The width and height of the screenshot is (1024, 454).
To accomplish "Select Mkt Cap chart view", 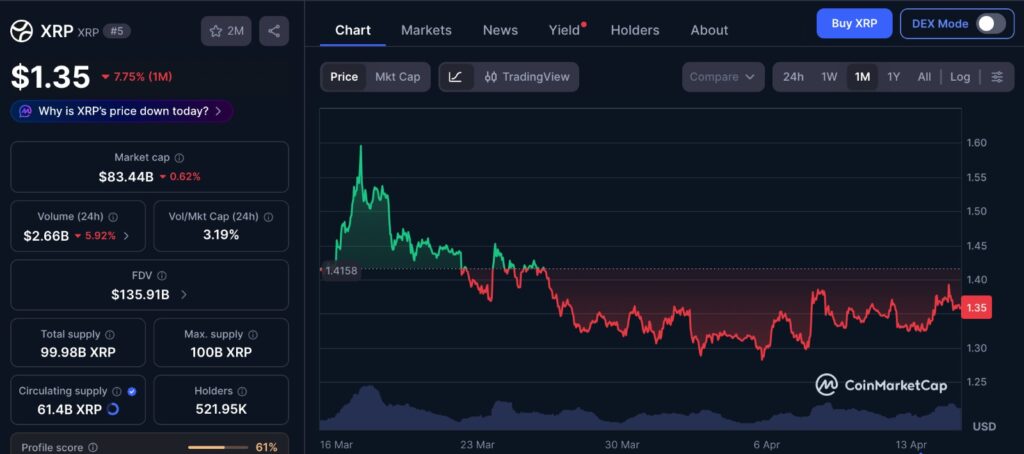I will click(x=398, y=77).
